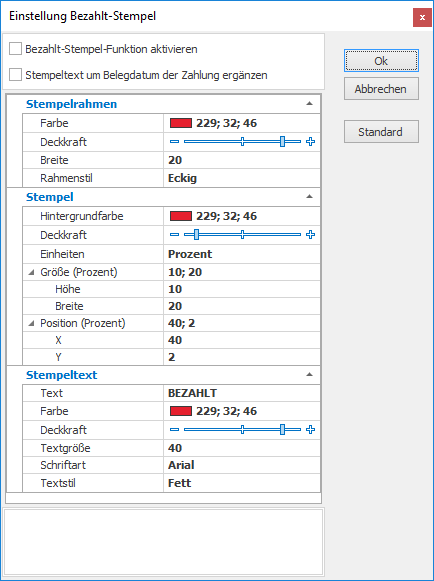Increase Stempelrahmen Deckkraft with plus icon
The image size is (434, 581).
(311, 142)
